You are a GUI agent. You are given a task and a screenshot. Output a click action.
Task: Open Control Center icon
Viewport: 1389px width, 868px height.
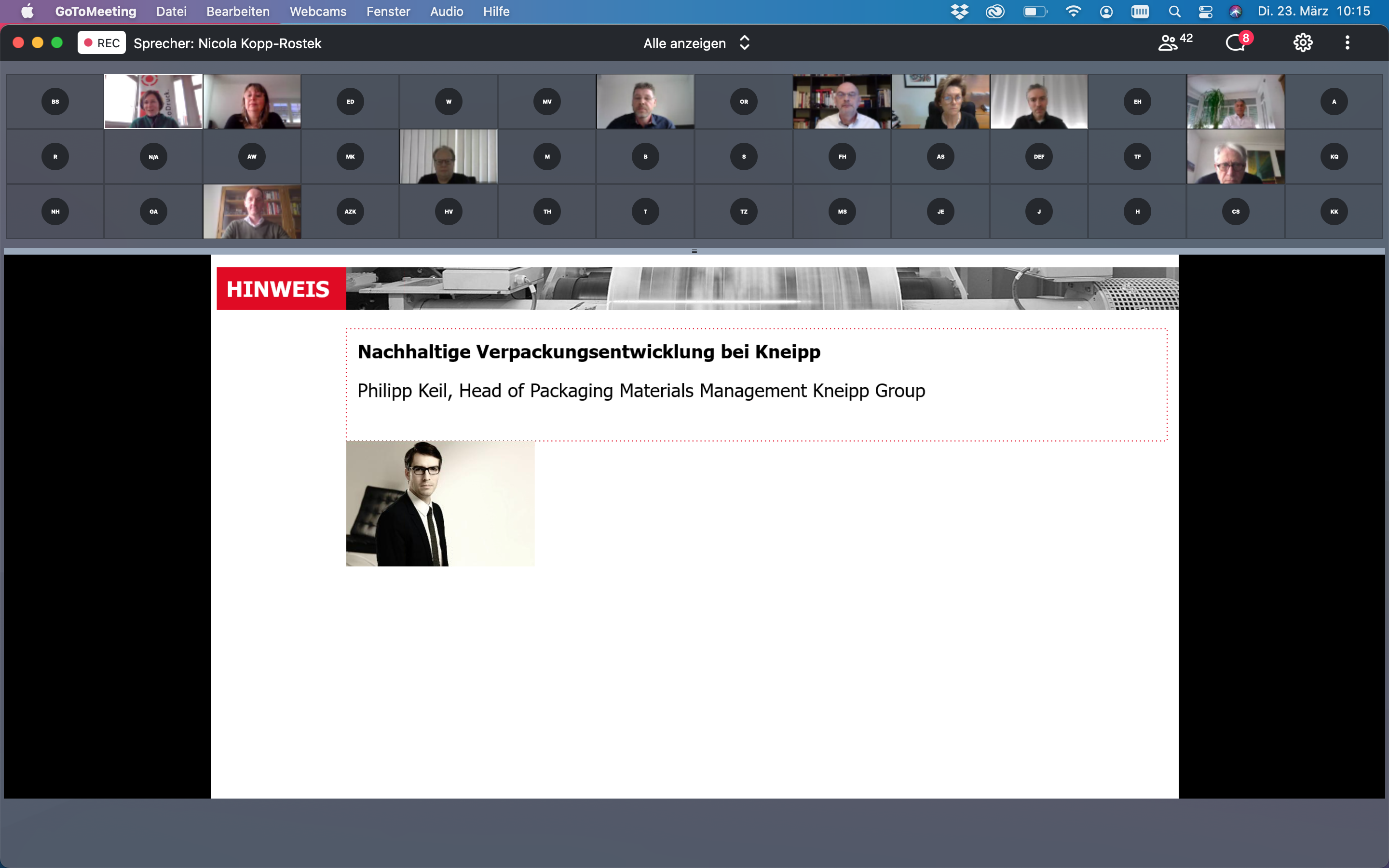coord(1205,12)
